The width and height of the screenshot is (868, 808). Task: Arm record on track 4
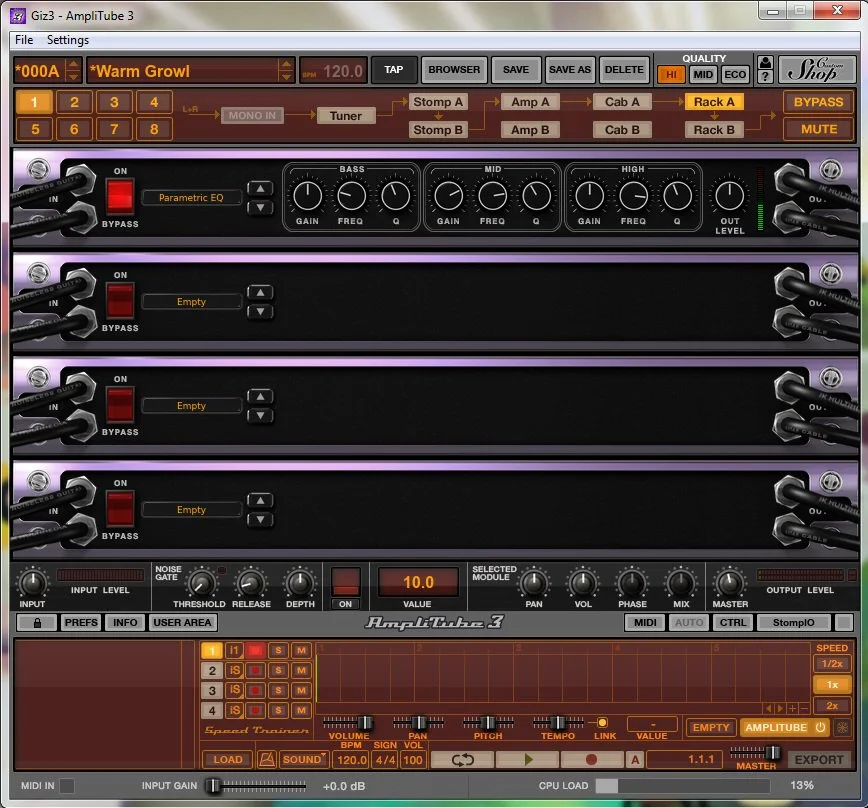pos(255,710)
